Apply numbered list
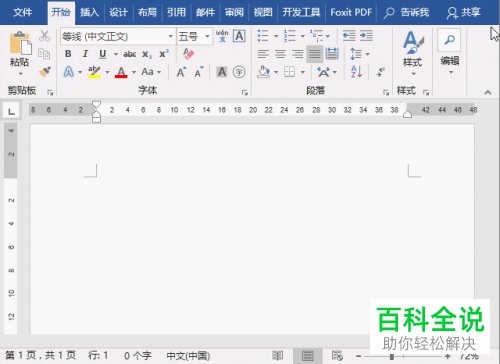Image resolution: width=500 pixels, height=364 pixels. (290, 36)
